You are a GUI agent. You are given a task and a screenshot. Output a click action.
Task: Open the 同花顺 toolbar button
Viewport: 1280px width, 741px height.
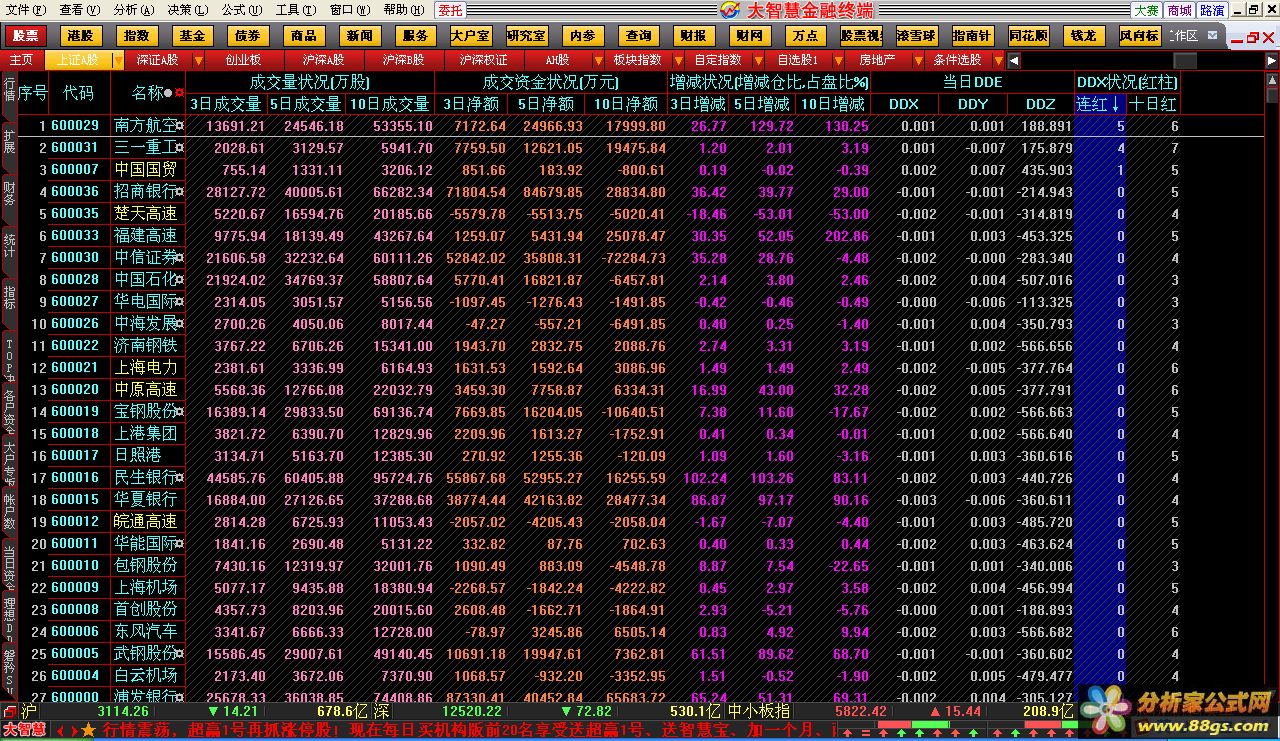coord(1028,36)
